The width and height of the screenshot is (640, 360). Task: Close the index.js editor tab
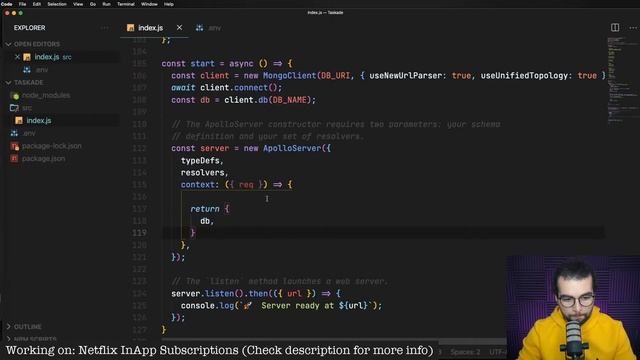[180, 27]
